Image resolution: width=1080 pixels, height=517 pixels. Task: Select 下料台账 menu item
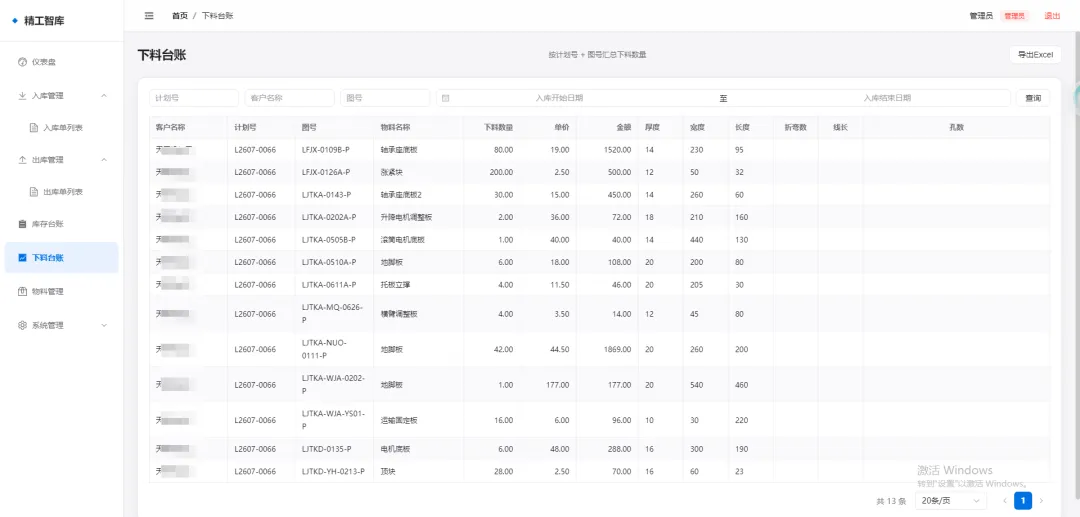coord(61,257)
